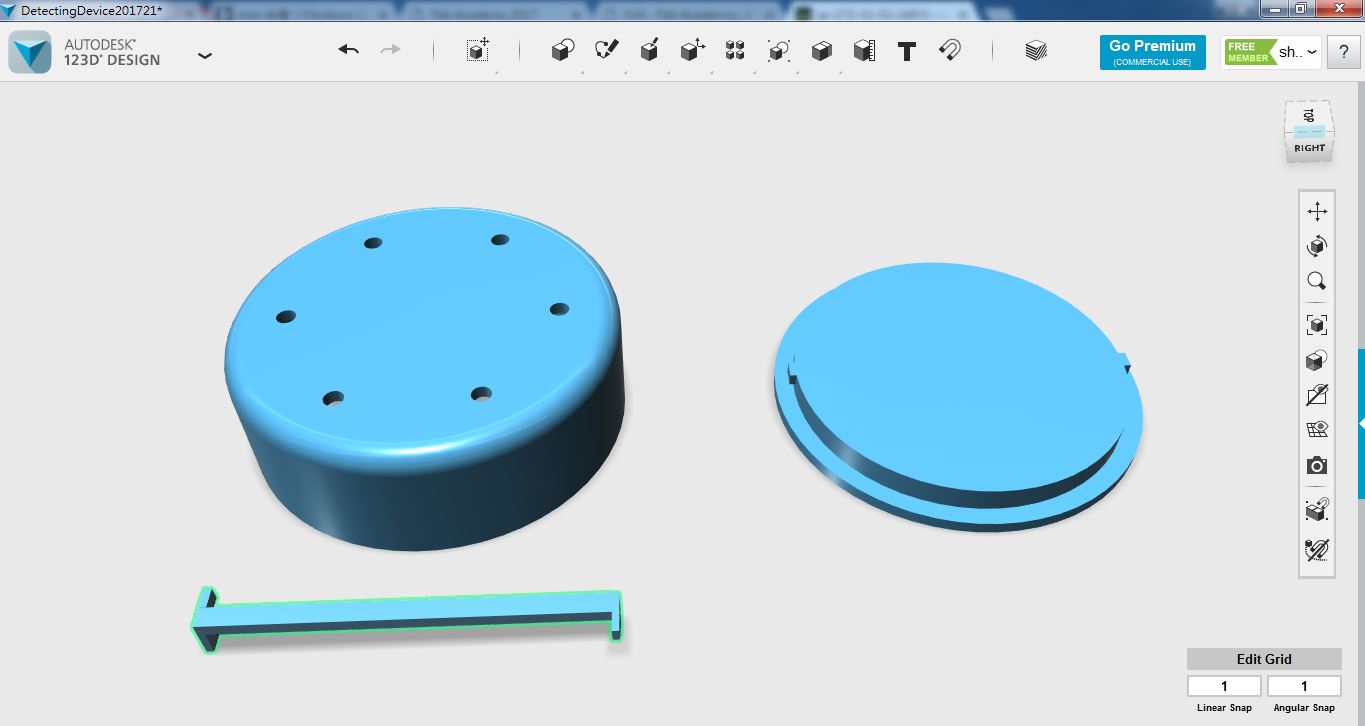Viewport: 1365px width, 726px height.
Task: Open the Help question mark button
Action: [1343, 53]
